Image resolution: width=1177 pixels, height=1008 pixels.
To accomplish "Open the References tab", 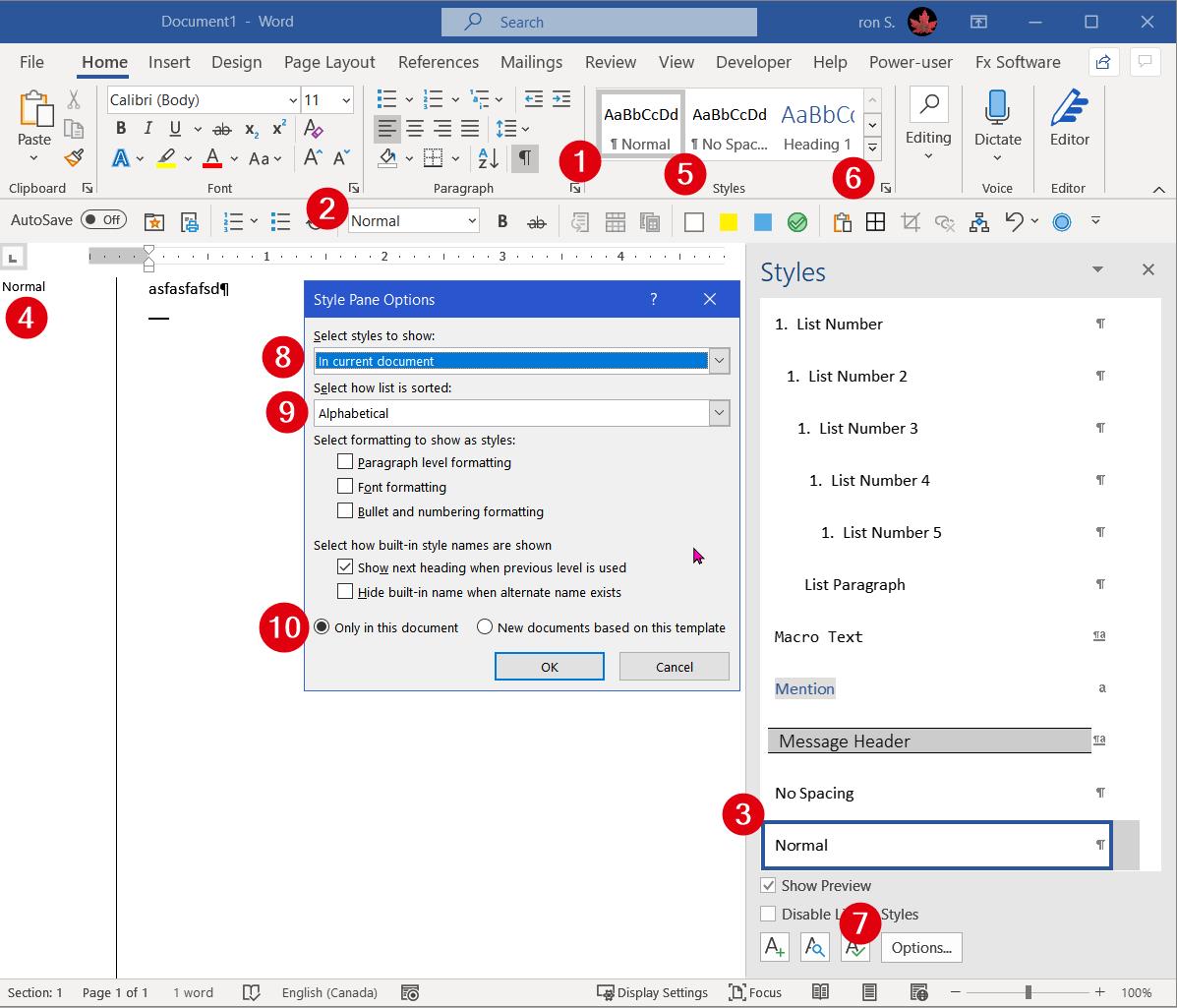I will (439, 62).
